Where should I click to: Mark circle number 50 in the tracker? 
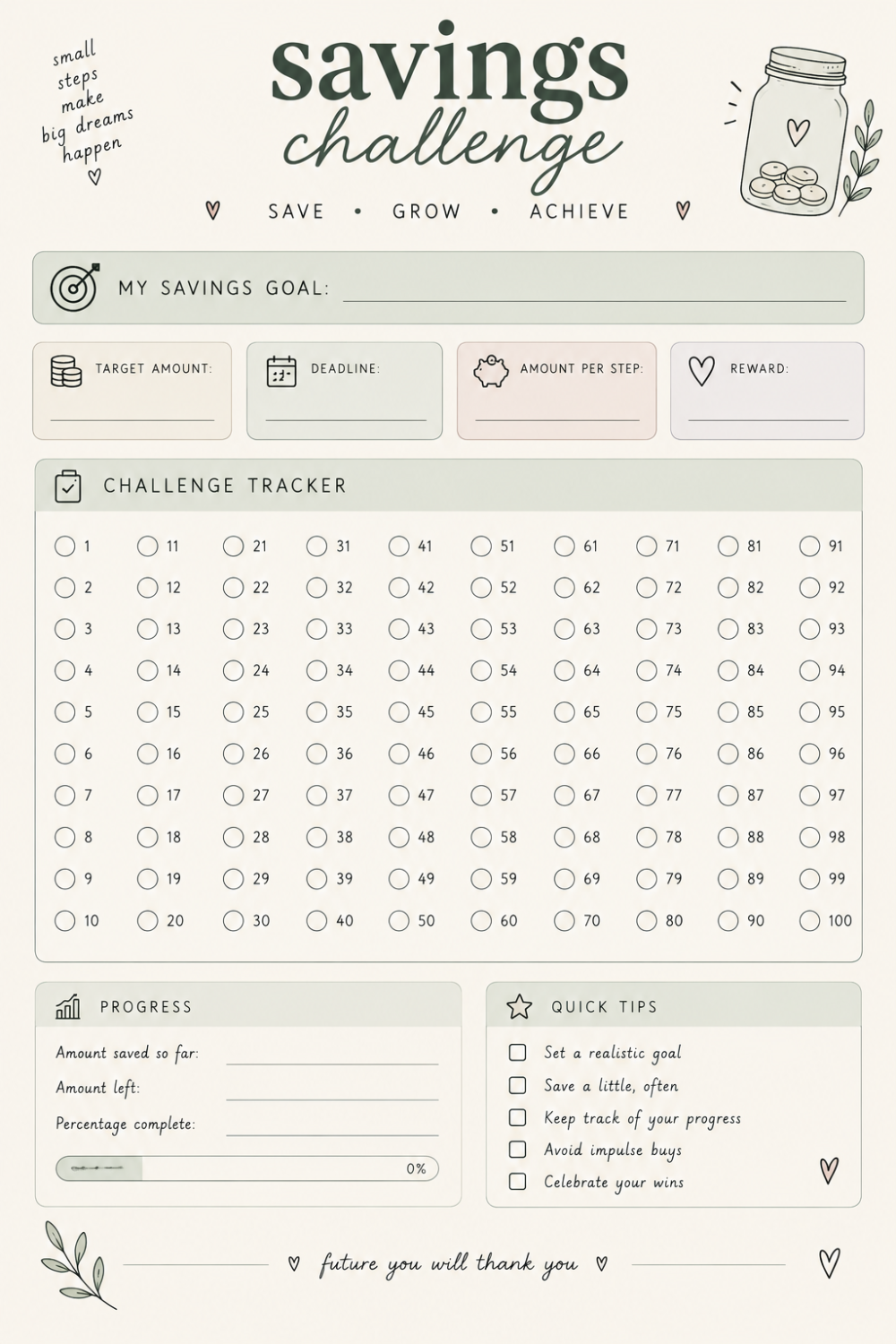click(399, 920)
